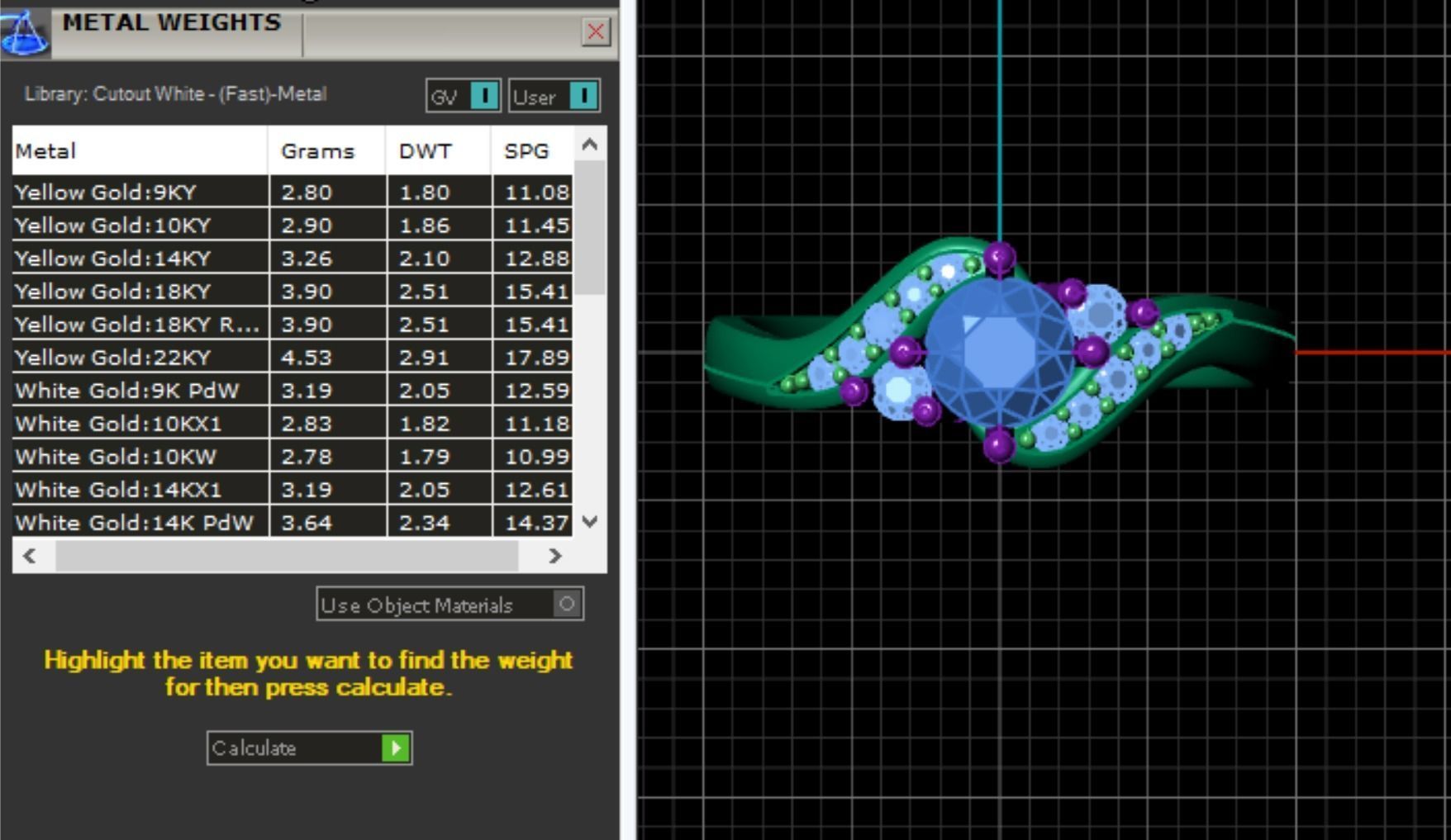Select the White Gold:10KX1 row
The height and width of the screenshot is (840, 1451).
pos(293,424)
